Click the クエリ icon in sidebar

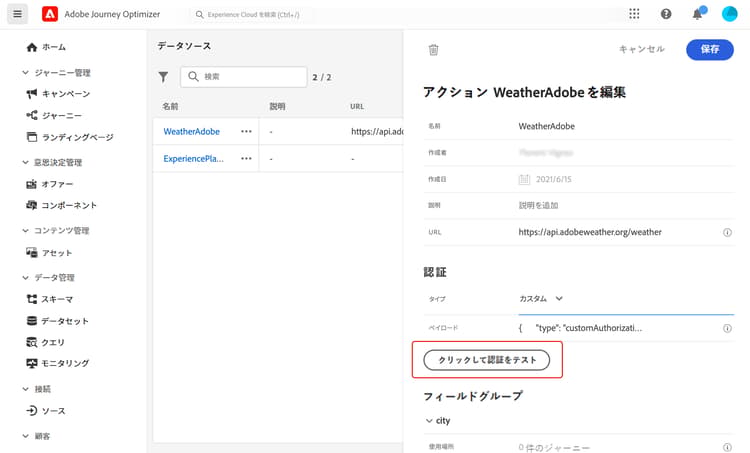click(32, 342)
